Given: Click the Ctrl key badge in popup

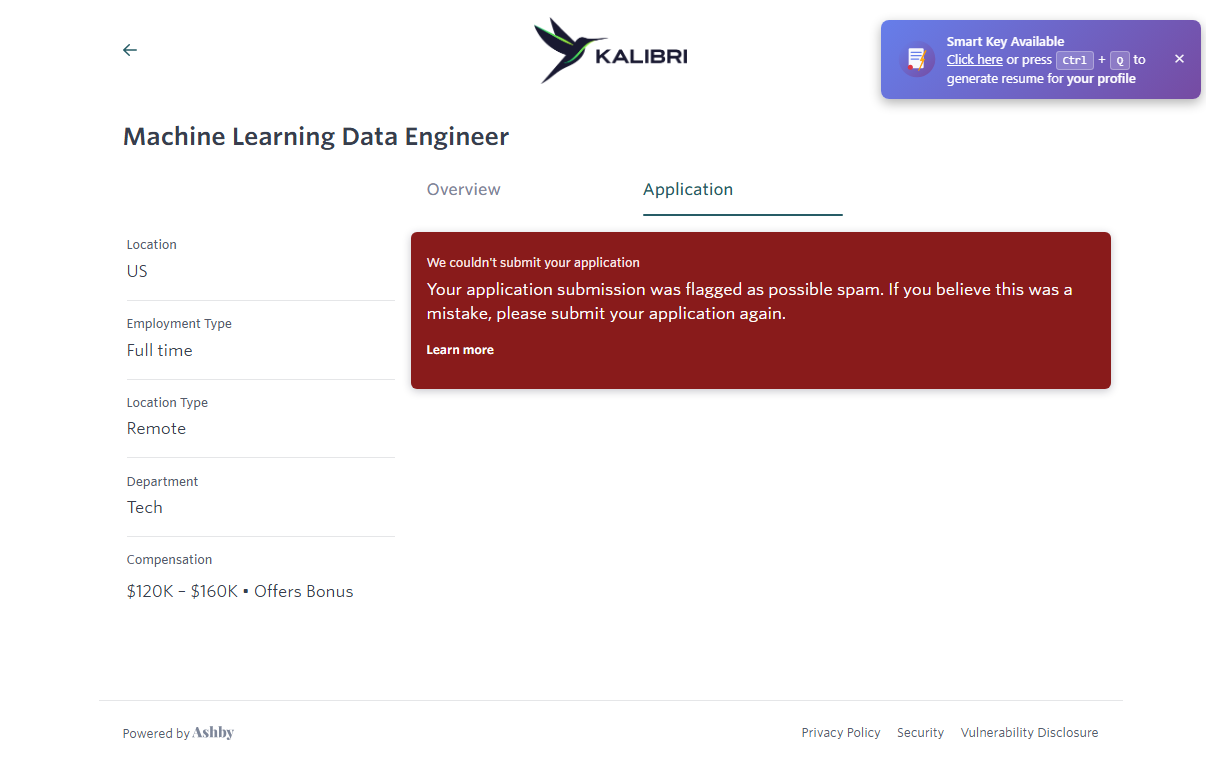Looking at the screenshot, I should [1075, 60].
